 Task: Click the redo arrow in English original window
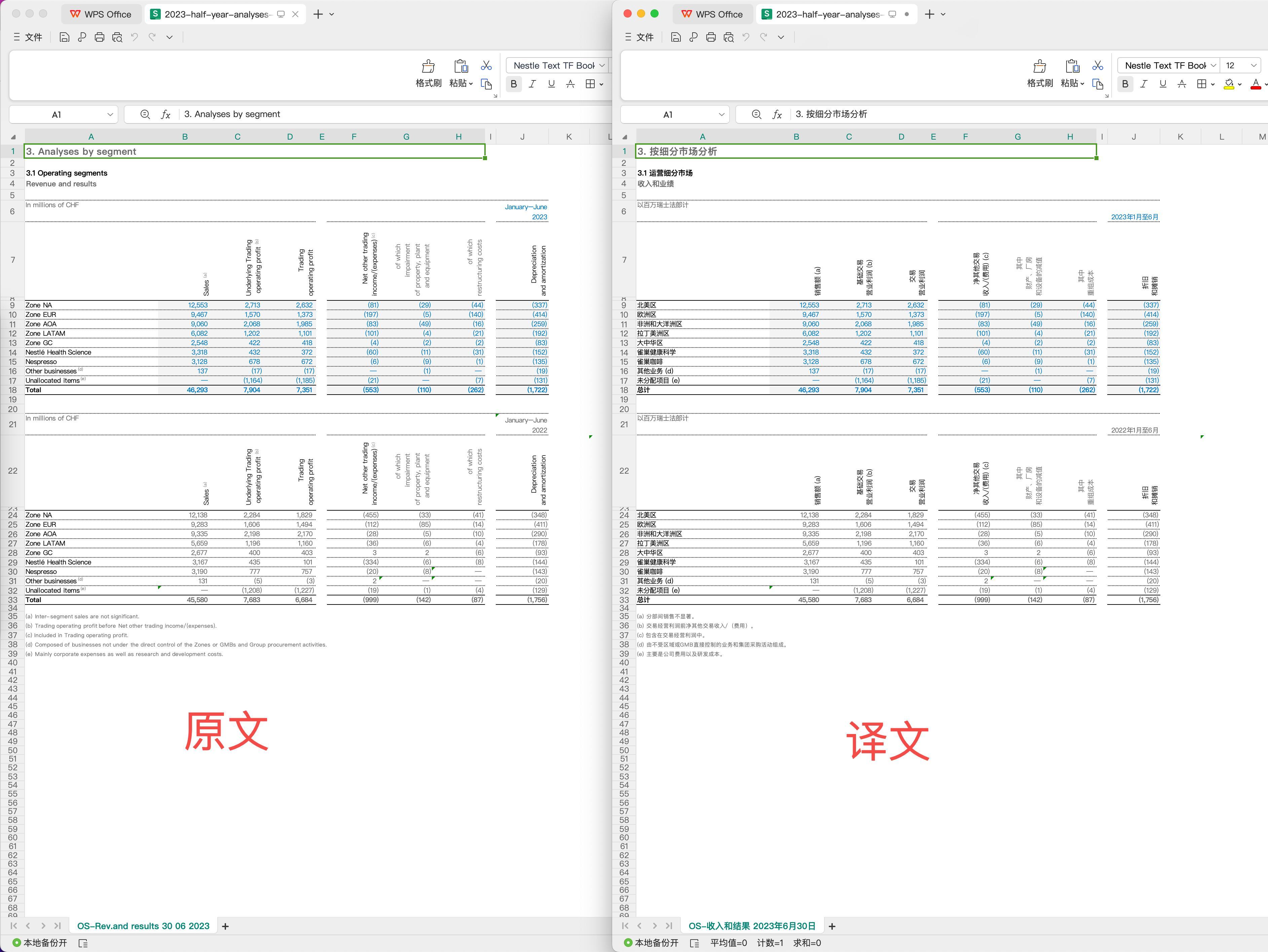(152, 37)
